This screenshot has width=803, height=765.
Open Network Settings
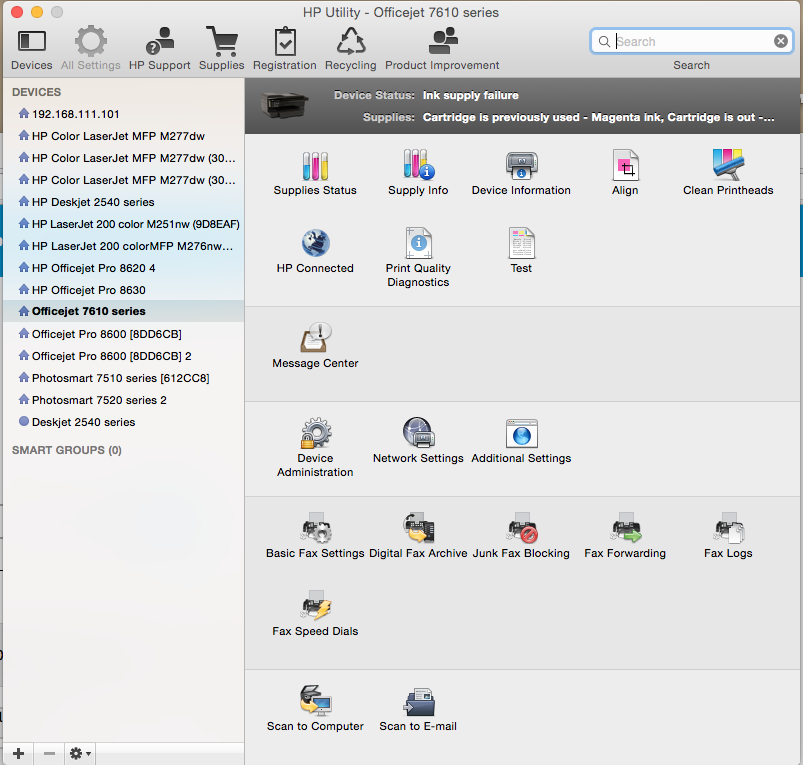[x=418, y=434]
